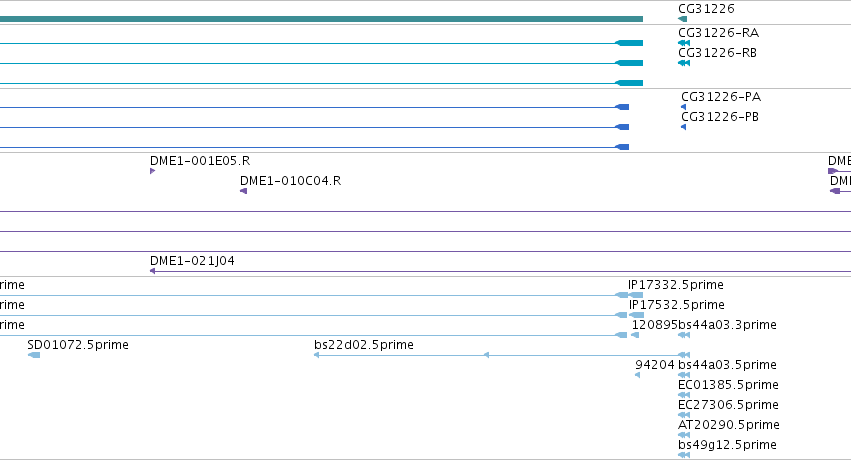The width and height of the screenshot is (851, 460).
Task: Click the CG31226-PB protein arrow glyph
Action: click(x=684, y=127)
